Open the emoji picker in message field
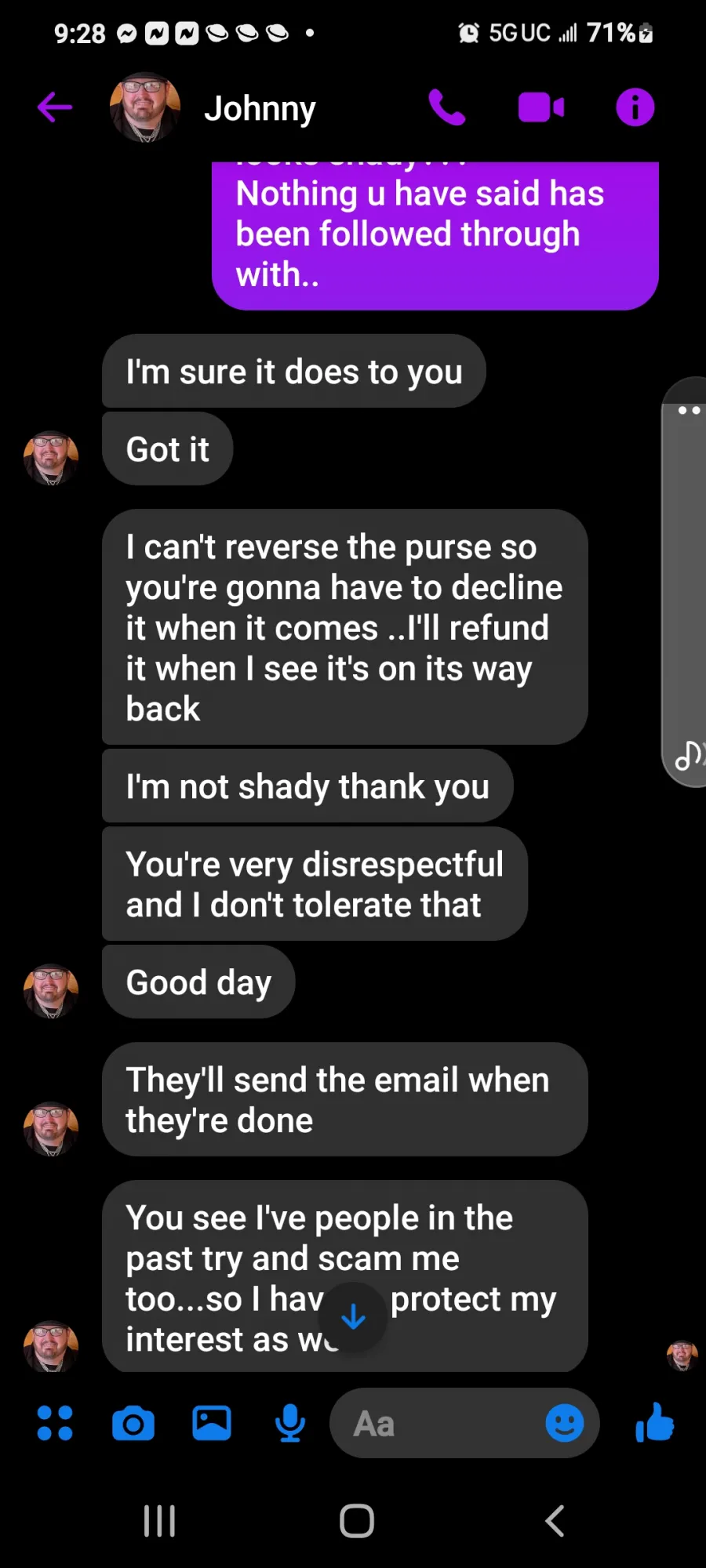Viewport: 706px width, 1568px height. point(565,1423)
